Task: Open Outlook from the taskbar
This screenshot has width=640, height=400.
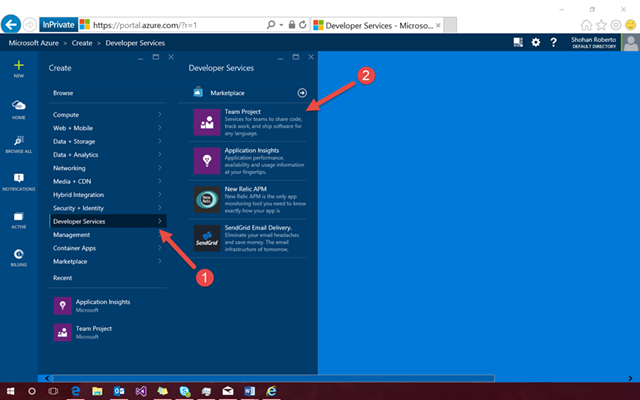Action: pyautogui.click(x=119, y=391)
